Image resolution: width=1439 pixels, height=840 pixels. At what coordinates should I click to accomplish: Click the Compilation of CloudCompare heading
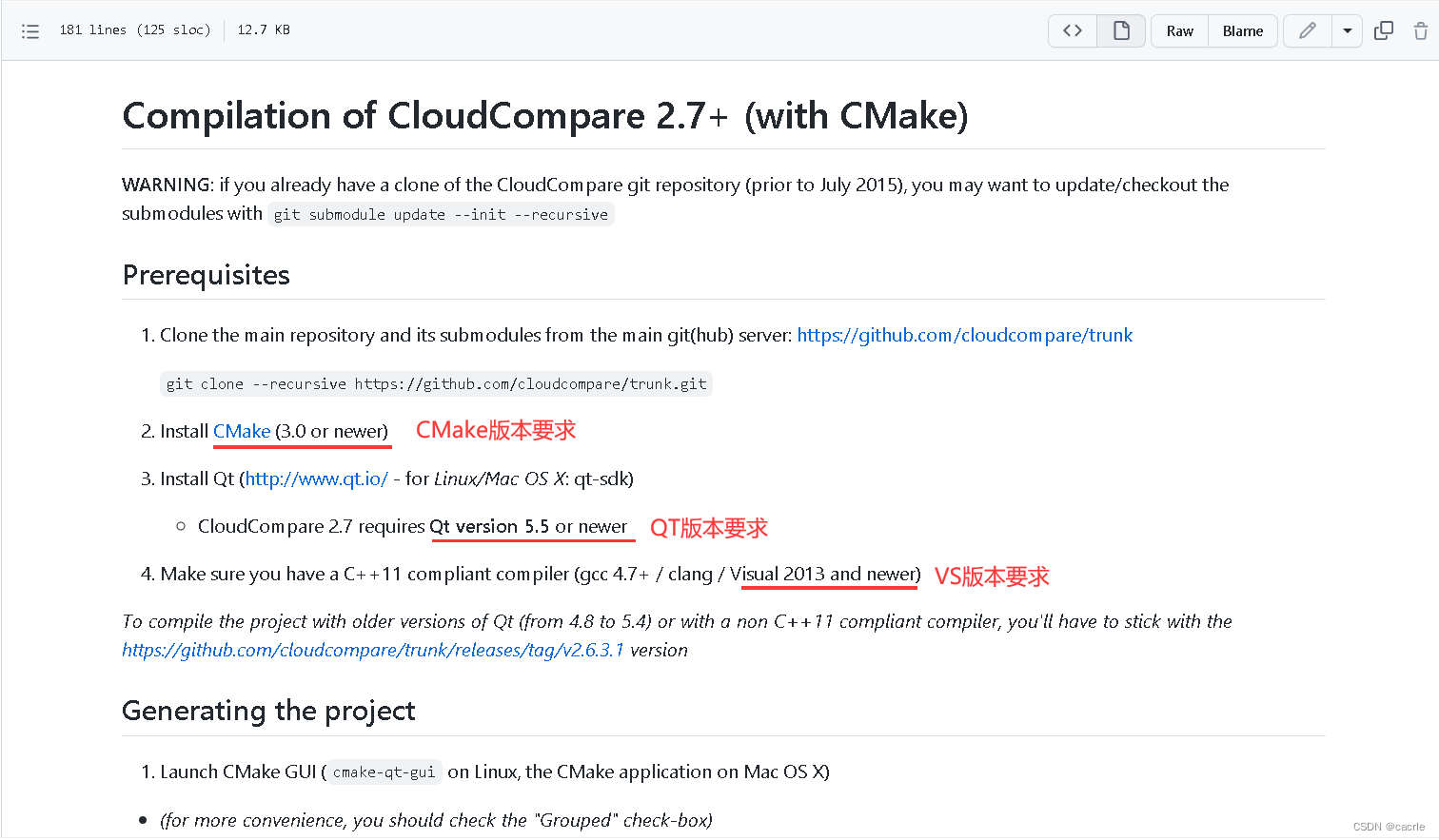(543, 116)
